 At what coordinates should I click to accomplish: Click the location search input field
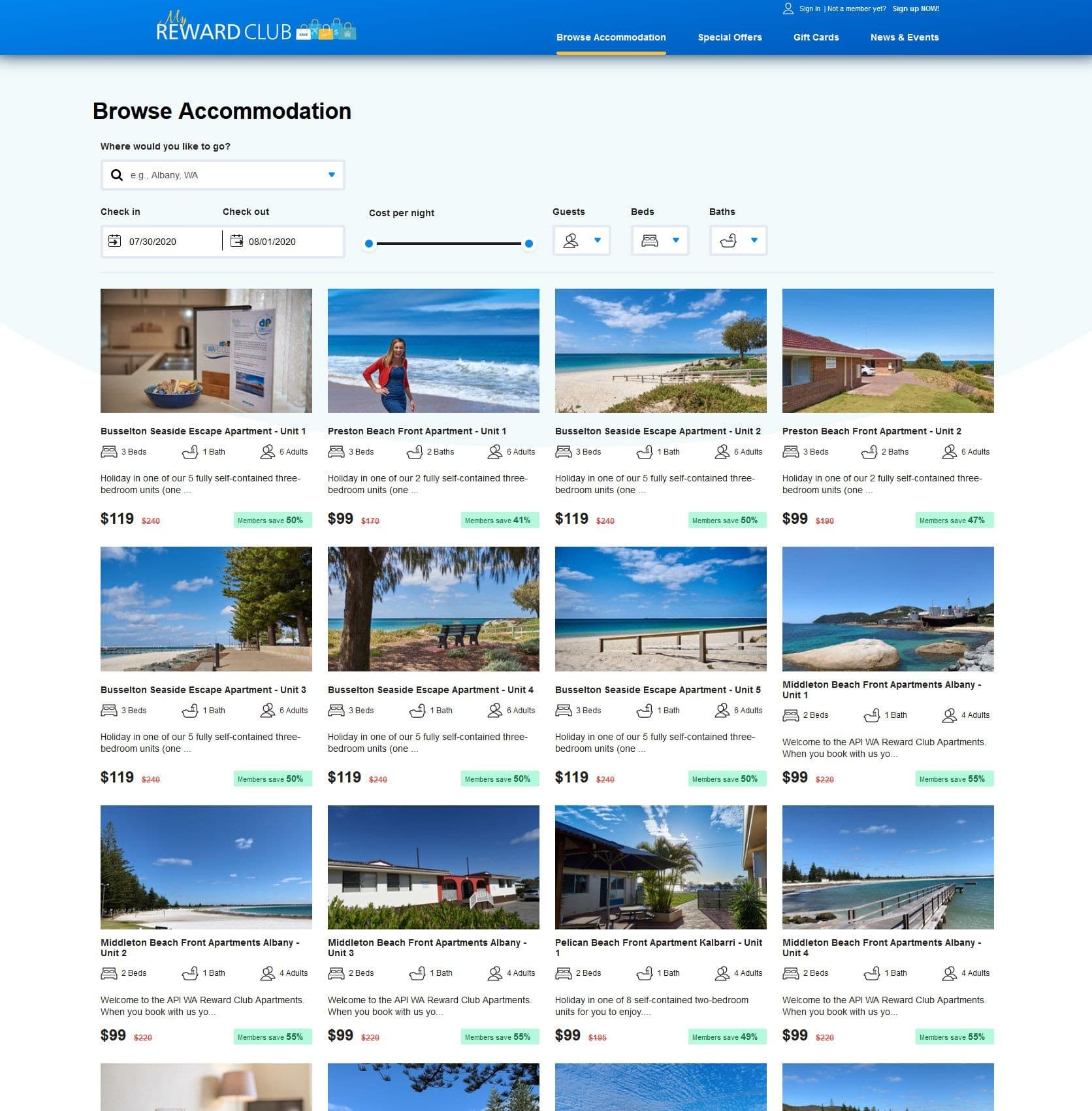coord(223,175)
